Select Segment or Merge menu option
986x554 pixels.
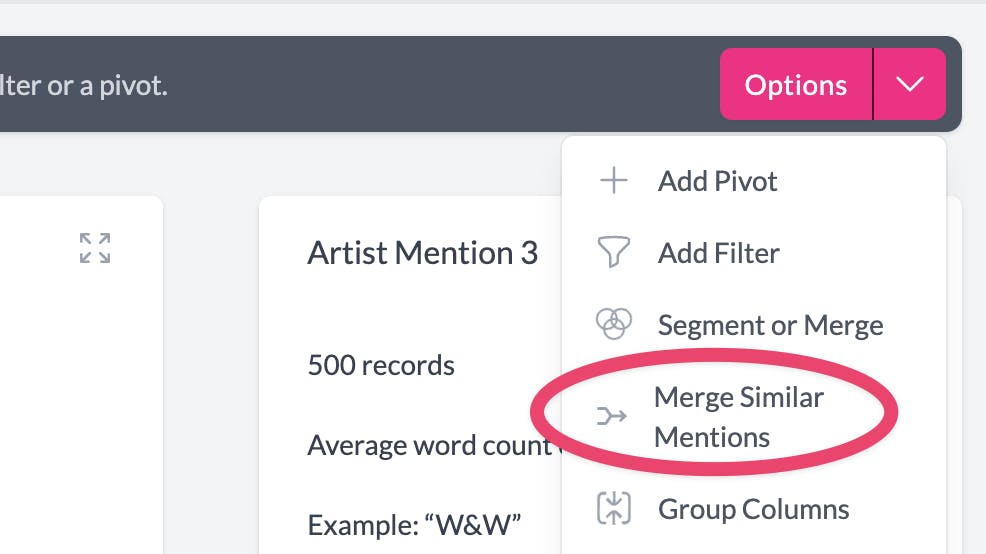pos(770,325)
